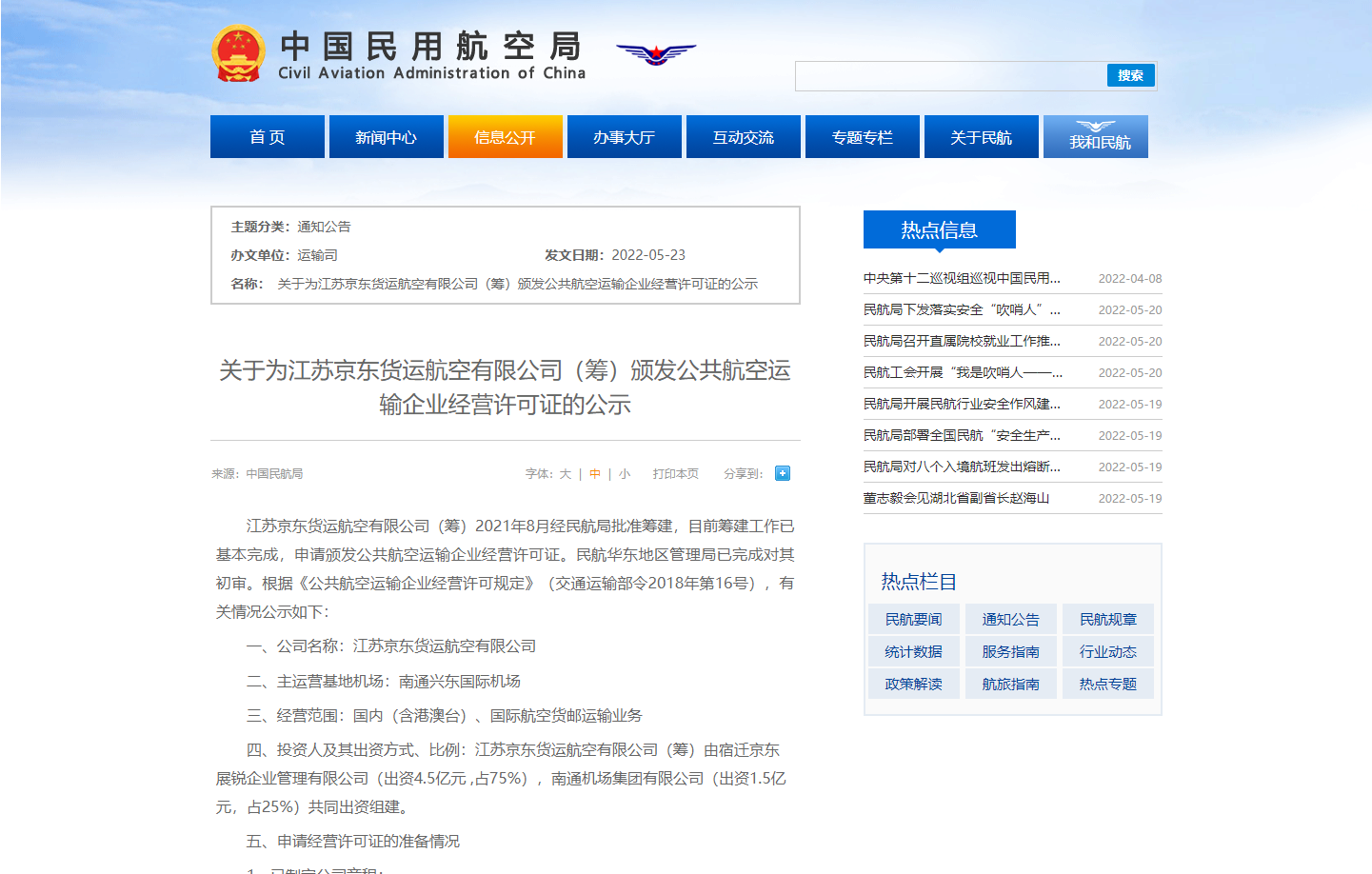Click the national emblem logo
The image size is (1372, 874).
click(x=238, y=53)
